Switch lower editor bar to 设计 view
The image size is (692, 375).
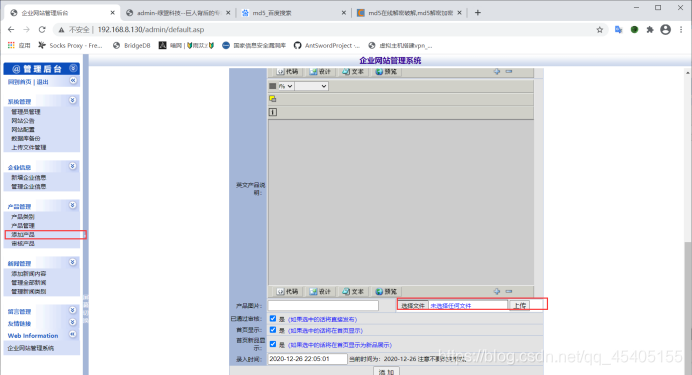(x=320, y=292)
